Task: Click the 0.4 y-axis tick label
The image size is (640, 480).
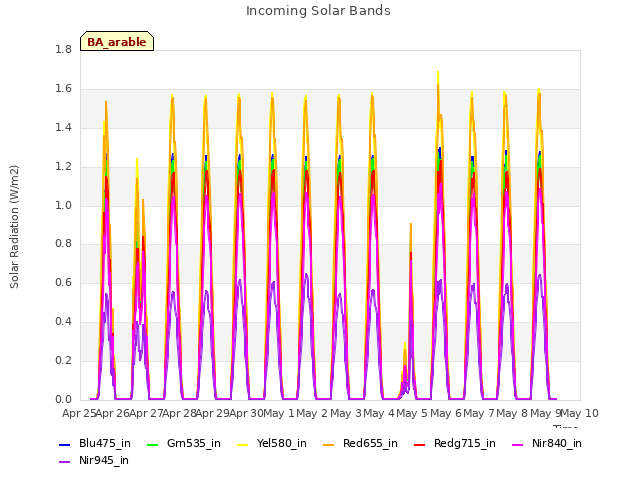Action: pos(63,321)
